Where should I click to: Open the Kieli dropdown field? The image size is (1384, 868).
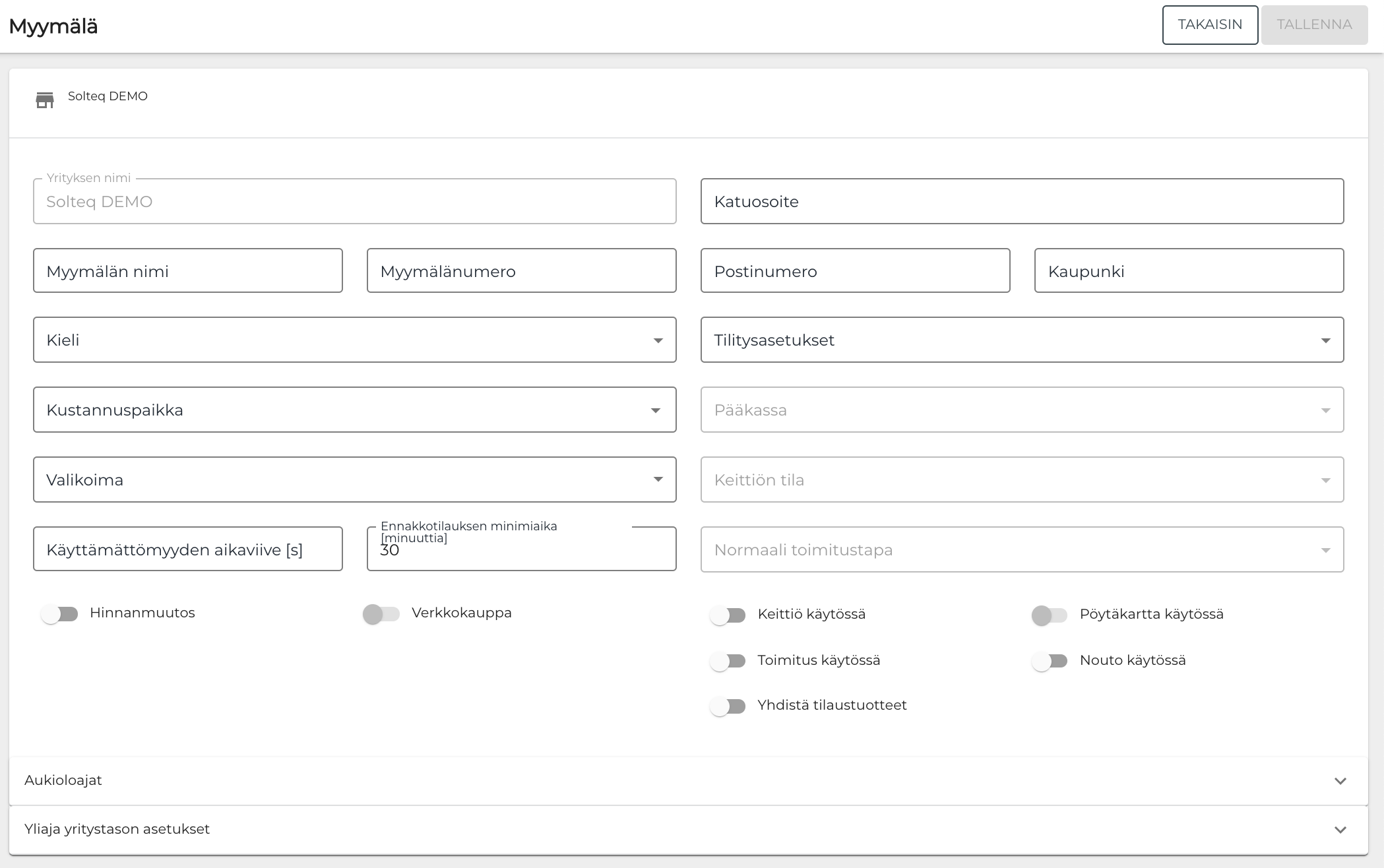(x=343, y=340)
